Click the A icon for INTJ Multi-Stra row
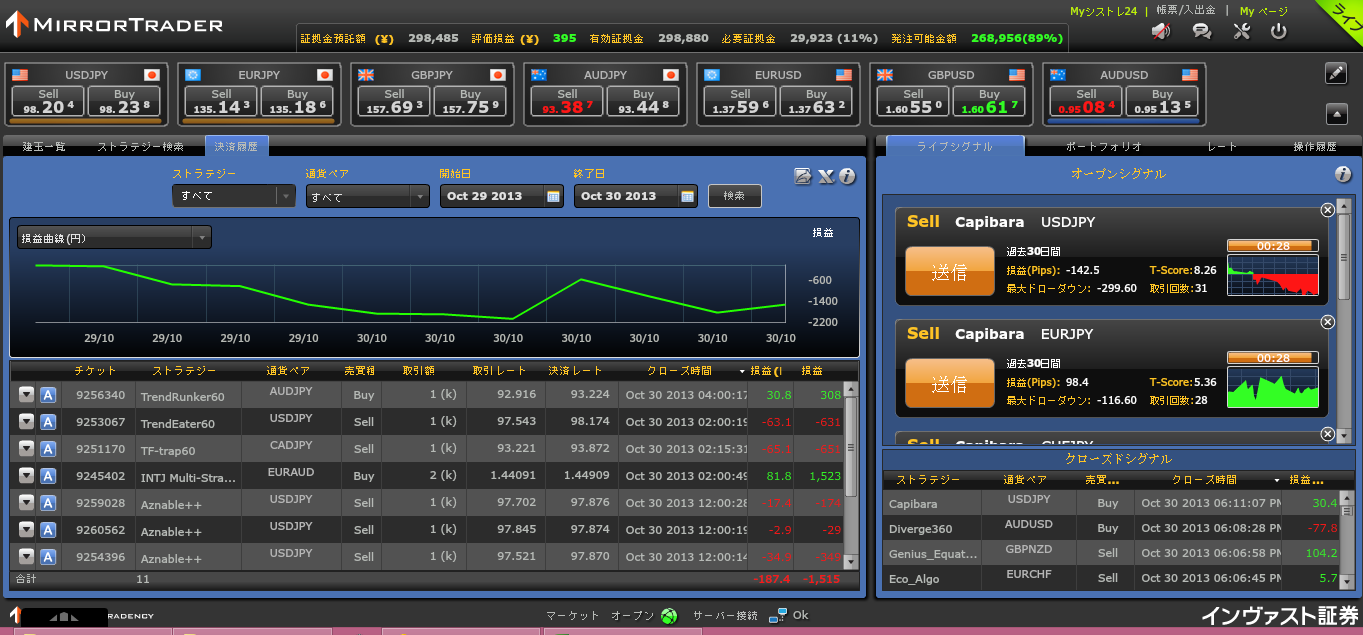Image resolution: width=1363 pixels, height=635 pixels. coord(47,476)
